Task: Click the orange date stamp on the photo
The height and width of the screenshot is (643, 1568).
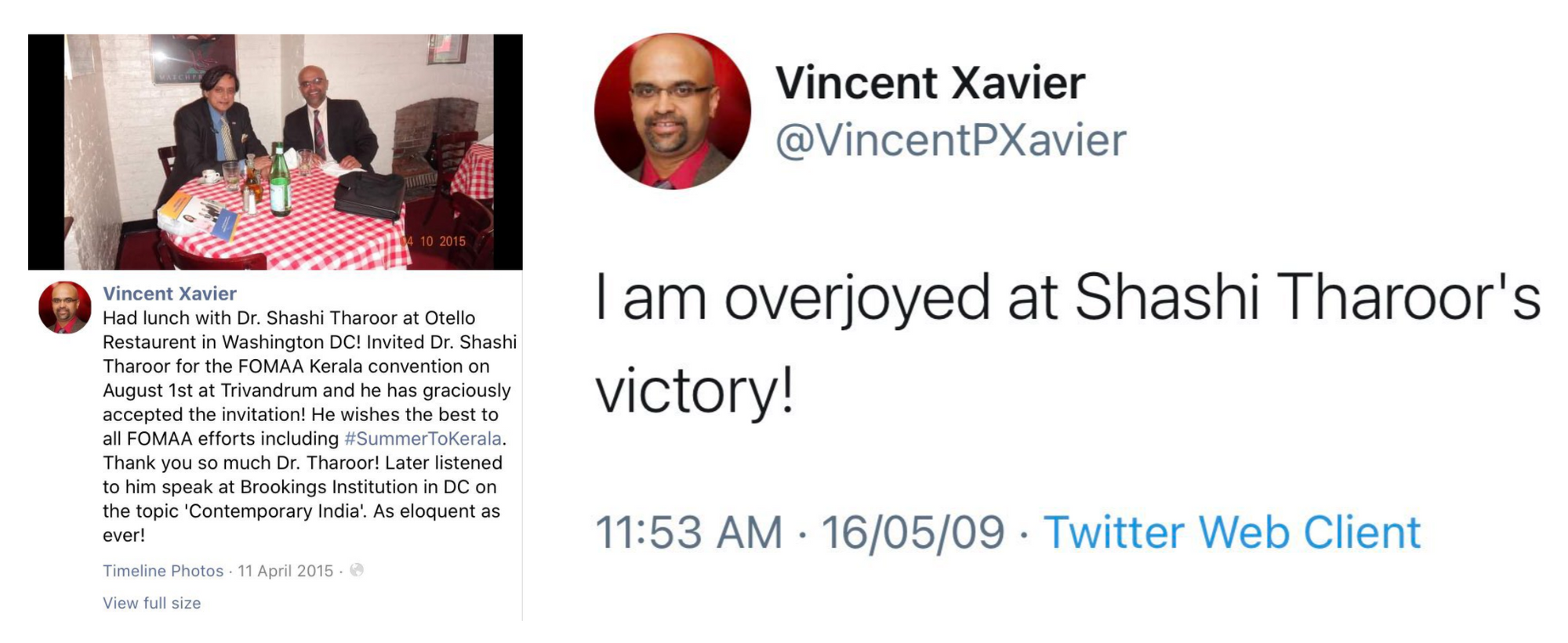Action: coord(434,241)
